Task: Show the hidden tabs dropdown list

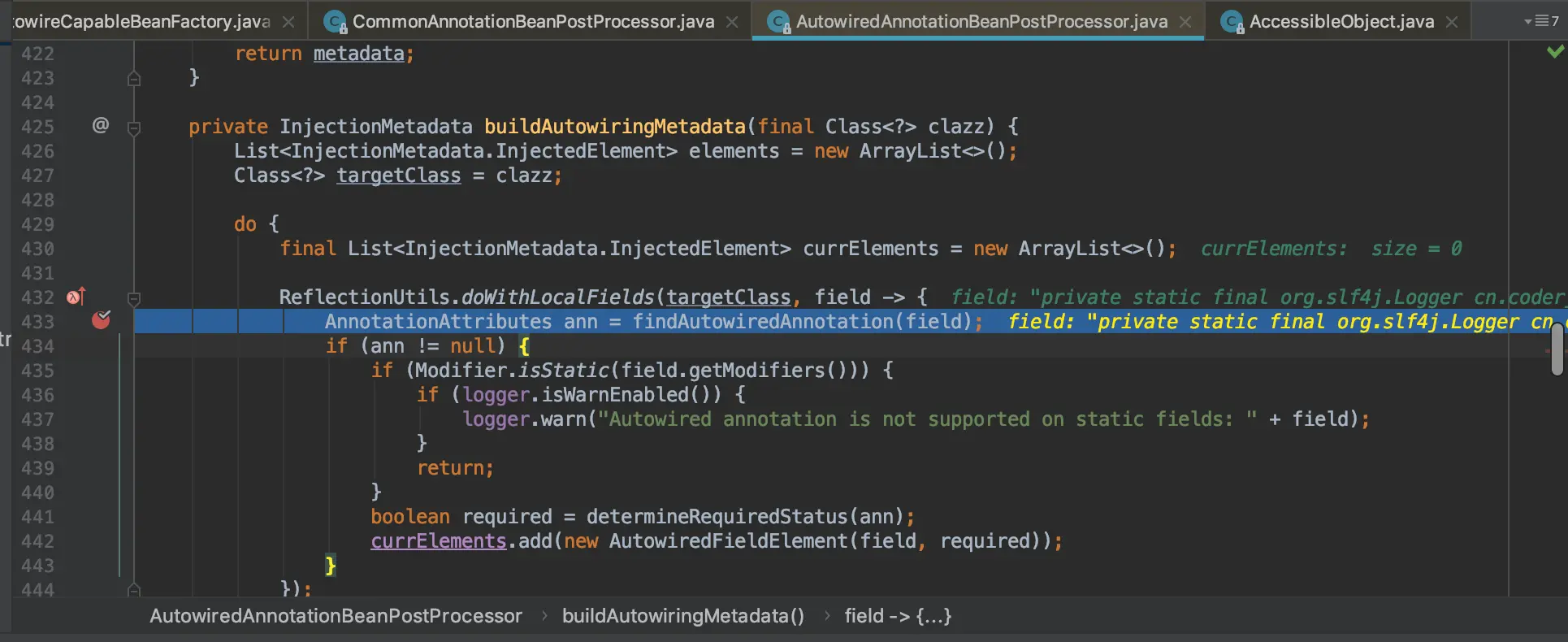Action: 1541,21
